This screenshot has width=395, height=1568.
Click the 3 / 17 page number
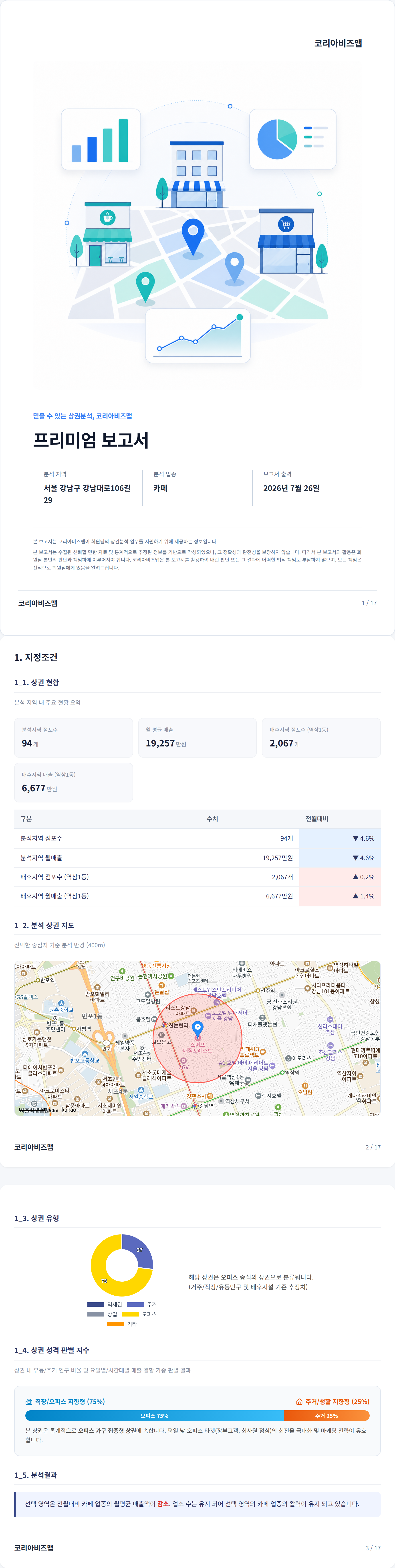[x=373, y=1548]
